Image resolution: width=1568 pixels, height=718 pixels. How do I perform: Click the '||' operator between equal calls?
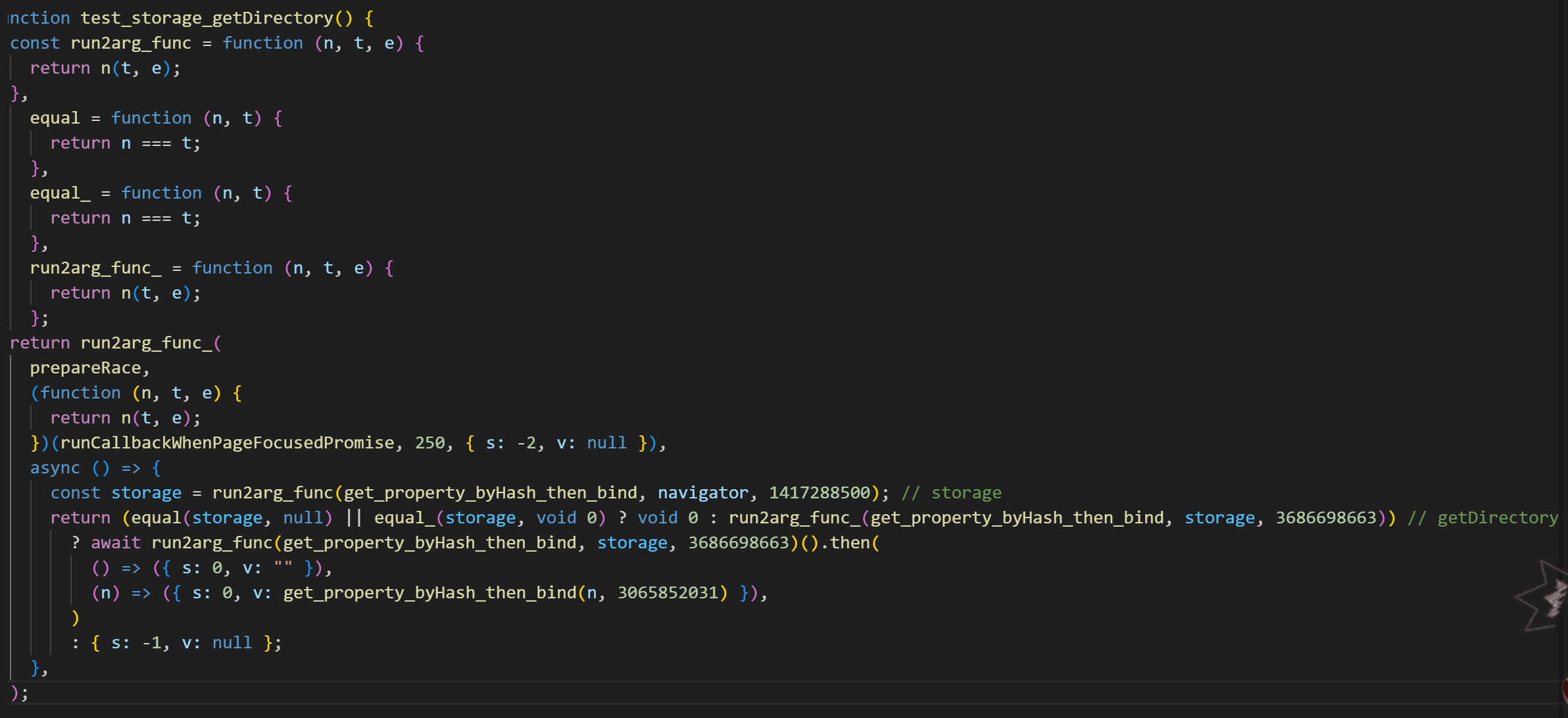354,518
